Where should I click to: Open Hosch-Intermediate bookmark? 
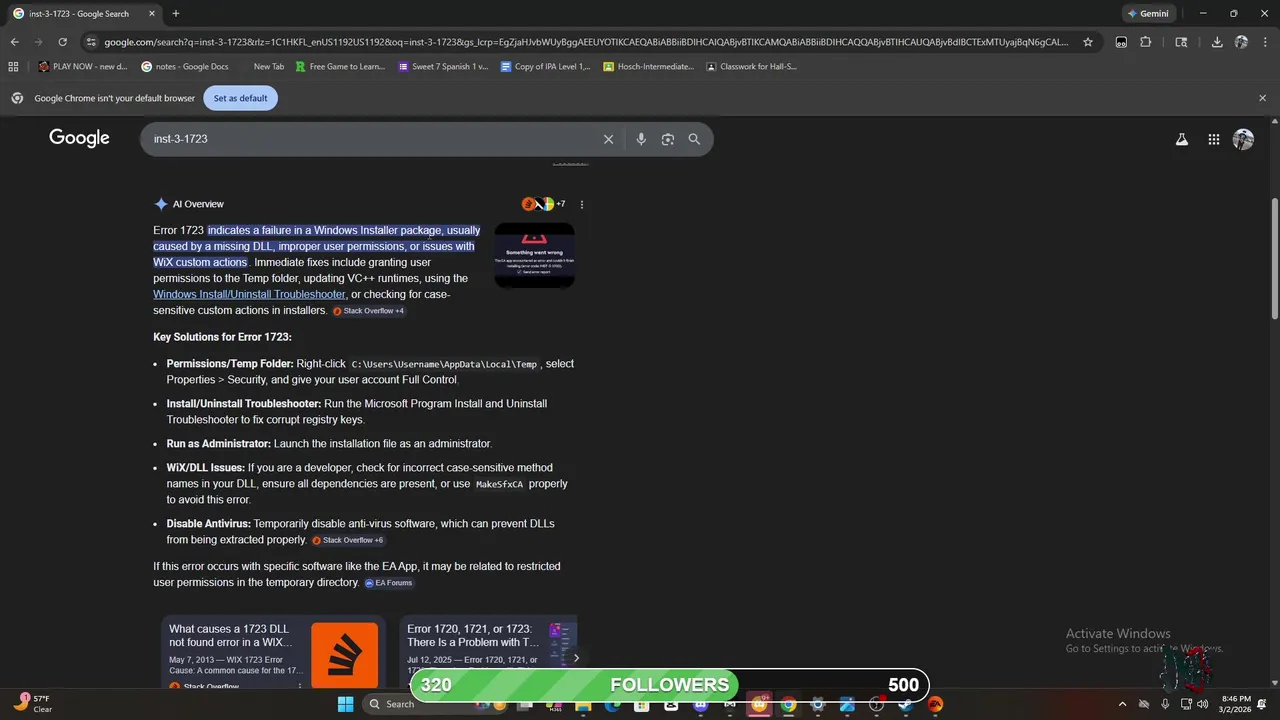[x=649, y=66]
